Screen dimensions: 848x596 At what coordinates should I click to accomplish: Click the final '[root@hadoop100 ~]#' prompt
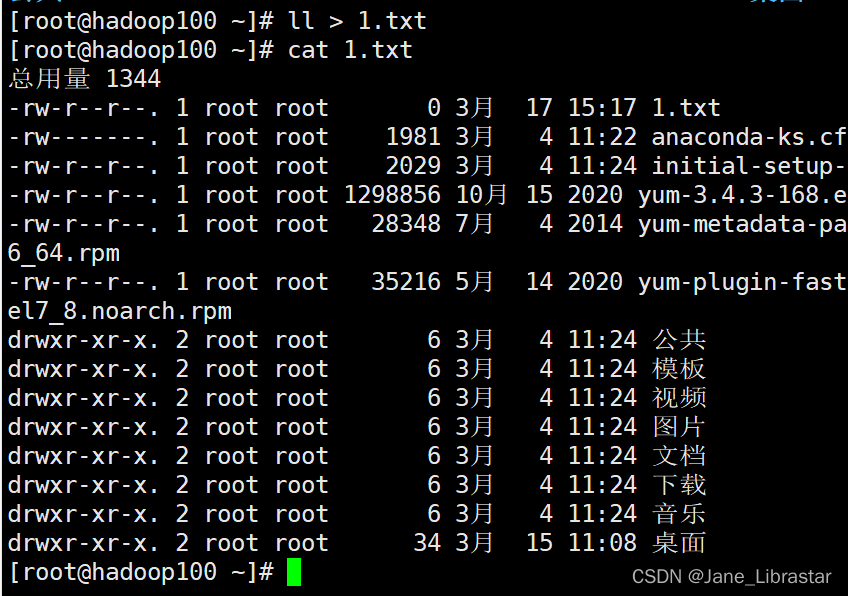pyautogui.click(x=142, y=572)
